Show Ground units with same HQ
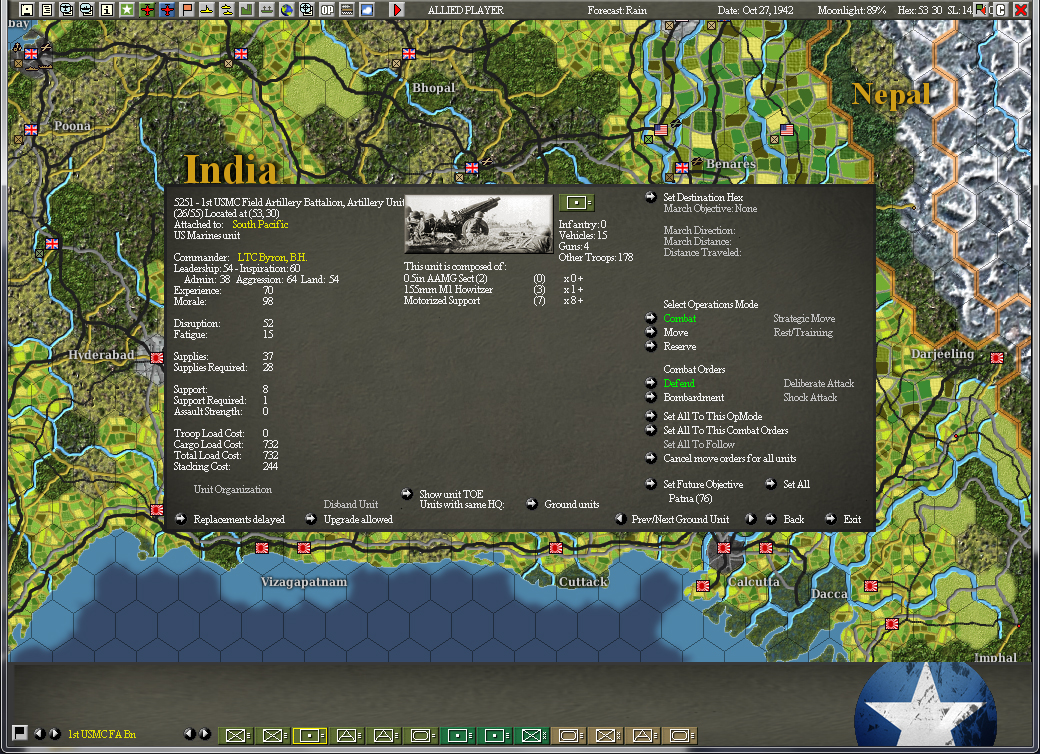The width and height of the screenshot is (1040, 754). (571, 504)
